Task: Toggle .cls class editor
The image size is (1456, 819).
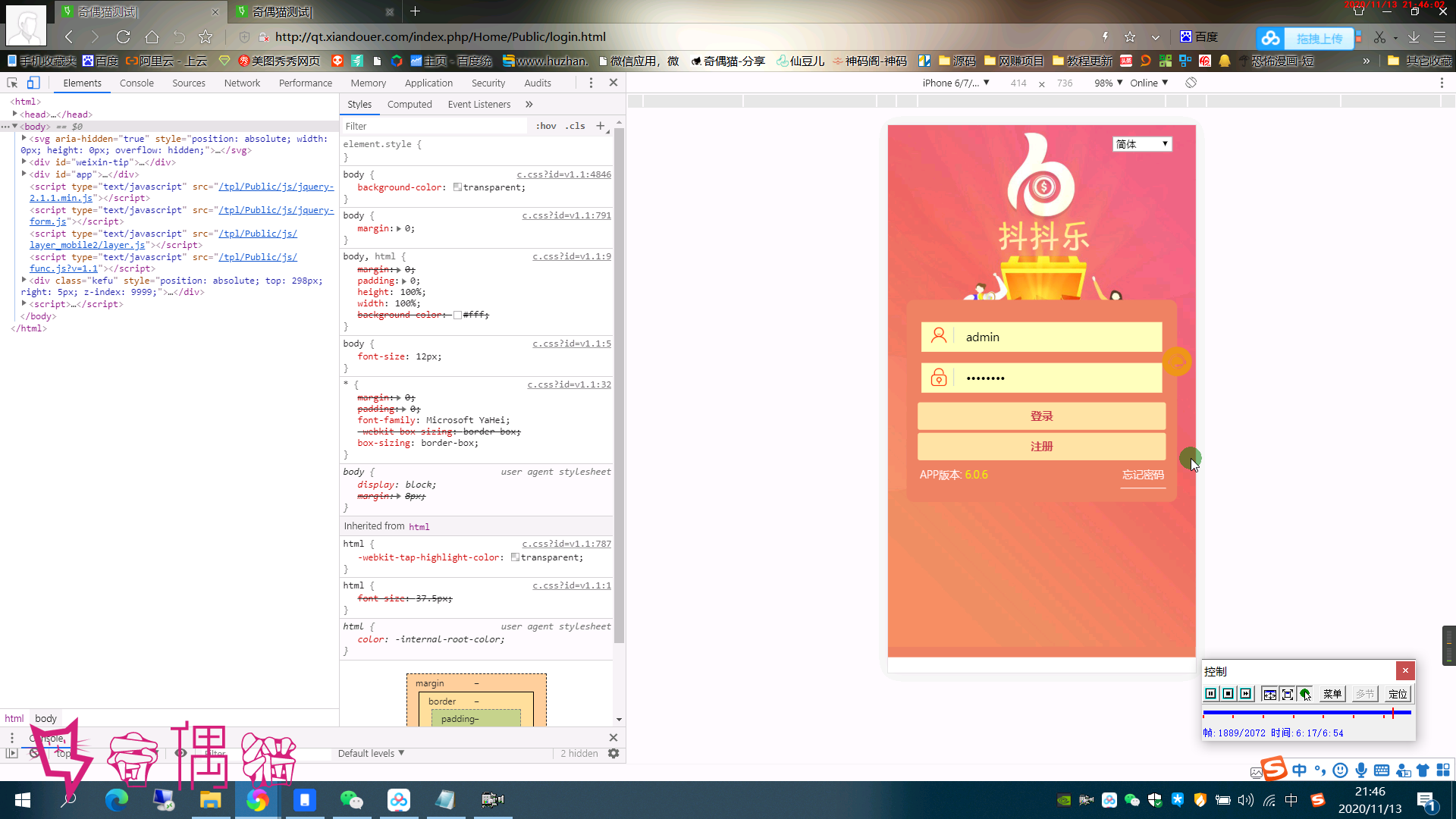Action: 576,126
